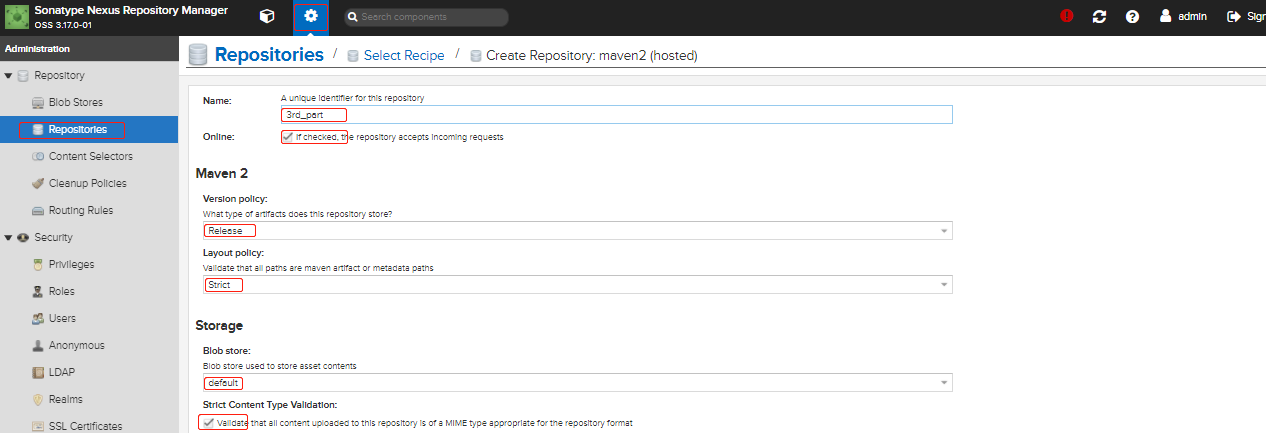Go back to Select Recipe breadcrumb
This screenshot has height=433, width=1266.
(404, 55)
